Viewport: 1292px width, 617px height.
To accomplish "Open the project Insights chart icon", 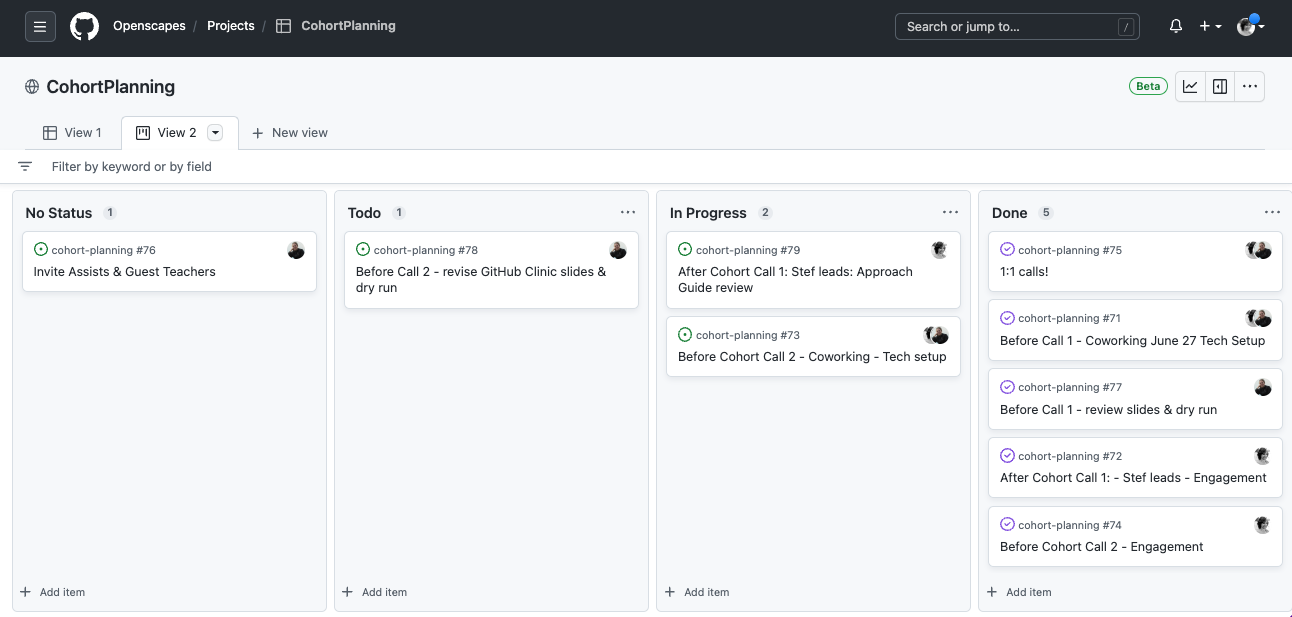I will tap(1190, 86).
